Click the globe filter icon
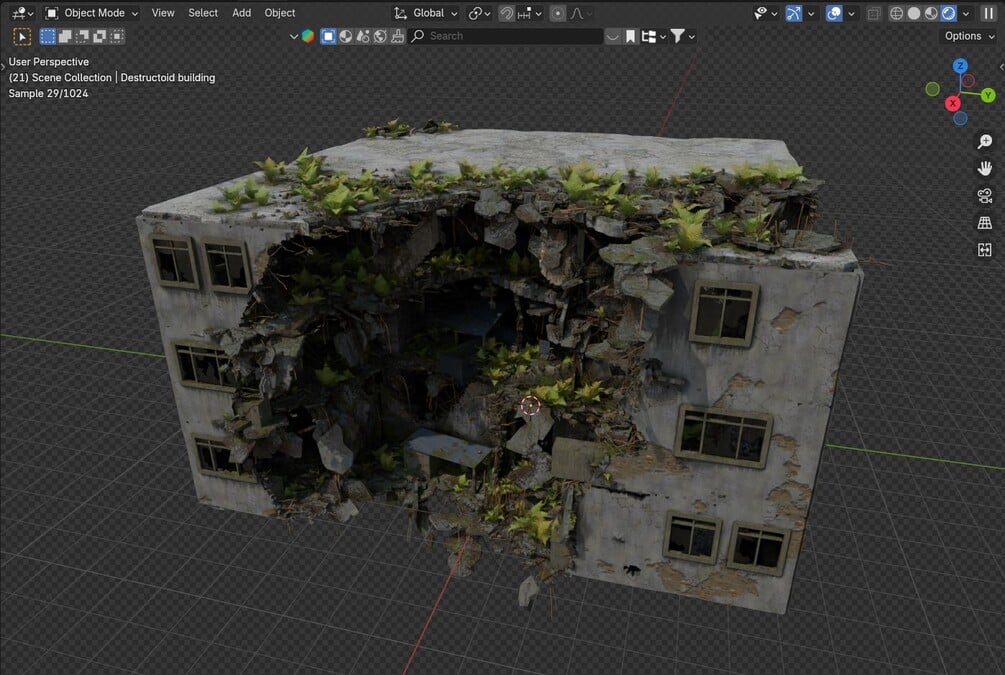The height and width of the screenshot is (675, 1005). pos(380,37)
